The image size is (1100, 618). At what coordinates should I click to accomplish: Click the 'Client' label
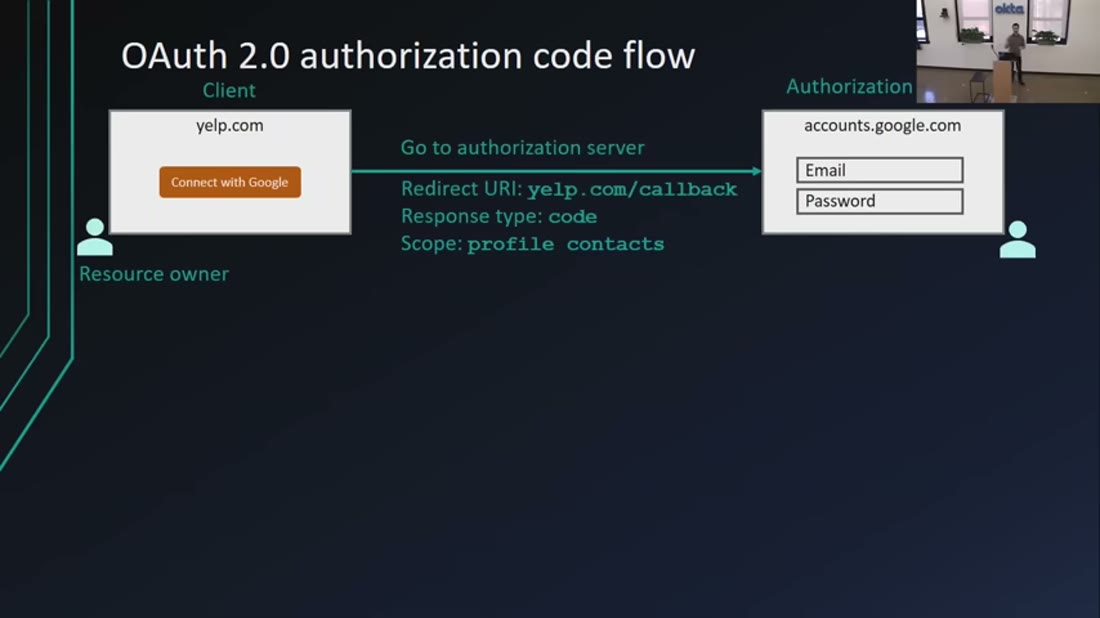[x=229, y=90]
